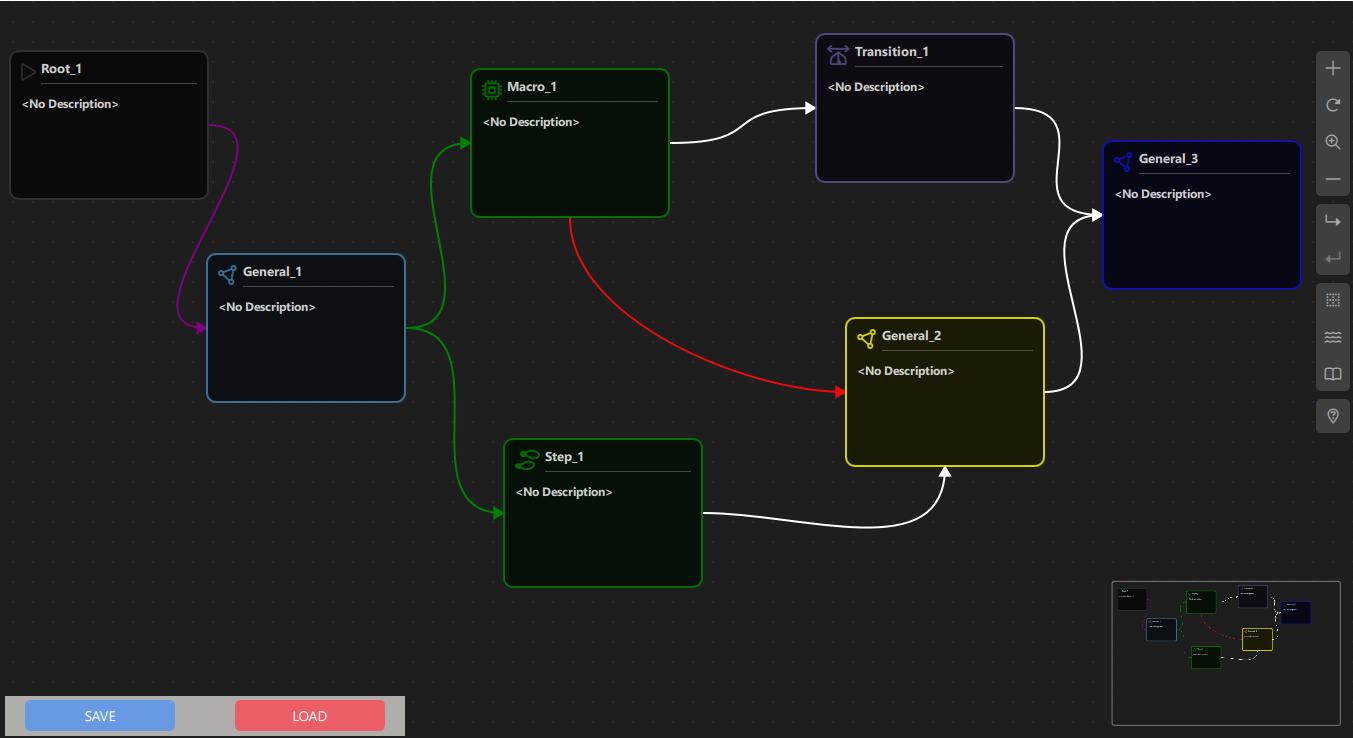The width and height of the screenshot is (1353, 738).
Task: Click the Root_1 play triangle icon
Action: 28,71
